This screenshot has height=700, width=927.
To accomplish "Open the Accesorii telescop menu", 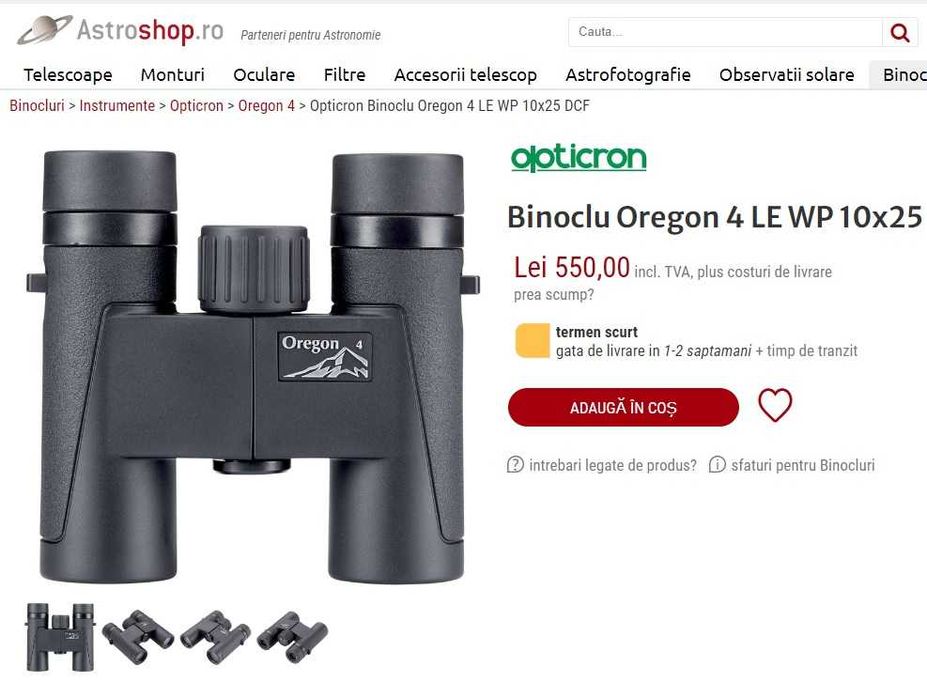I will pyautogui.click(x=465, y=75).
